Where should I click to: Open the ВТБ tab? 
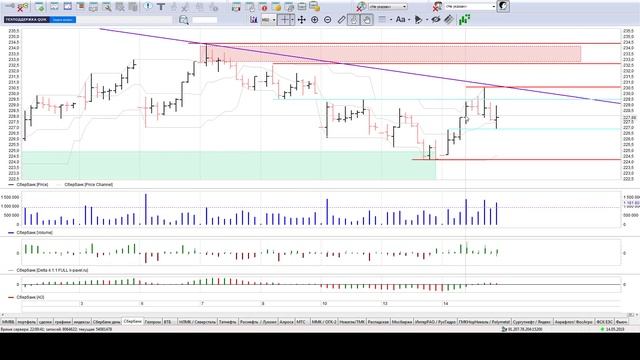[169, 322]
